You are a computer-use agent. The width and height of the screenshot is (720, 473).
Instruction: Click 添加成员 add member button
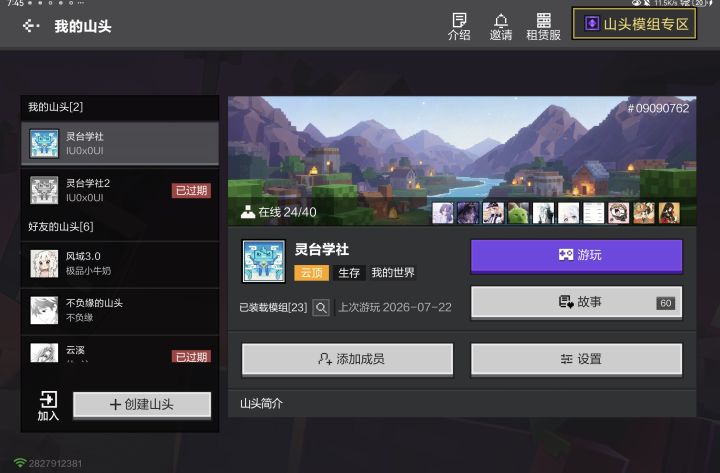tap(347, 359)
